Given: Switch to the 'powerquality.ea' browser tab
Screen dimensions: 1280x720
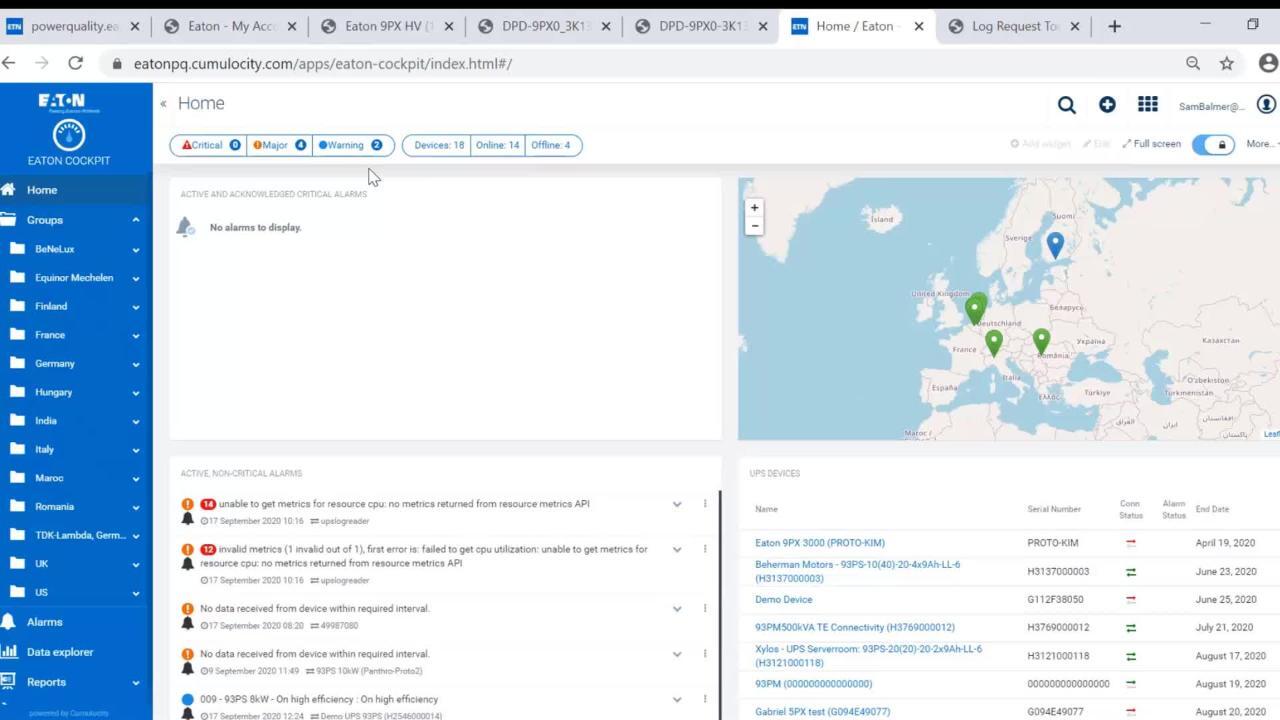Looking at the screenshot, I should [75, 26].
